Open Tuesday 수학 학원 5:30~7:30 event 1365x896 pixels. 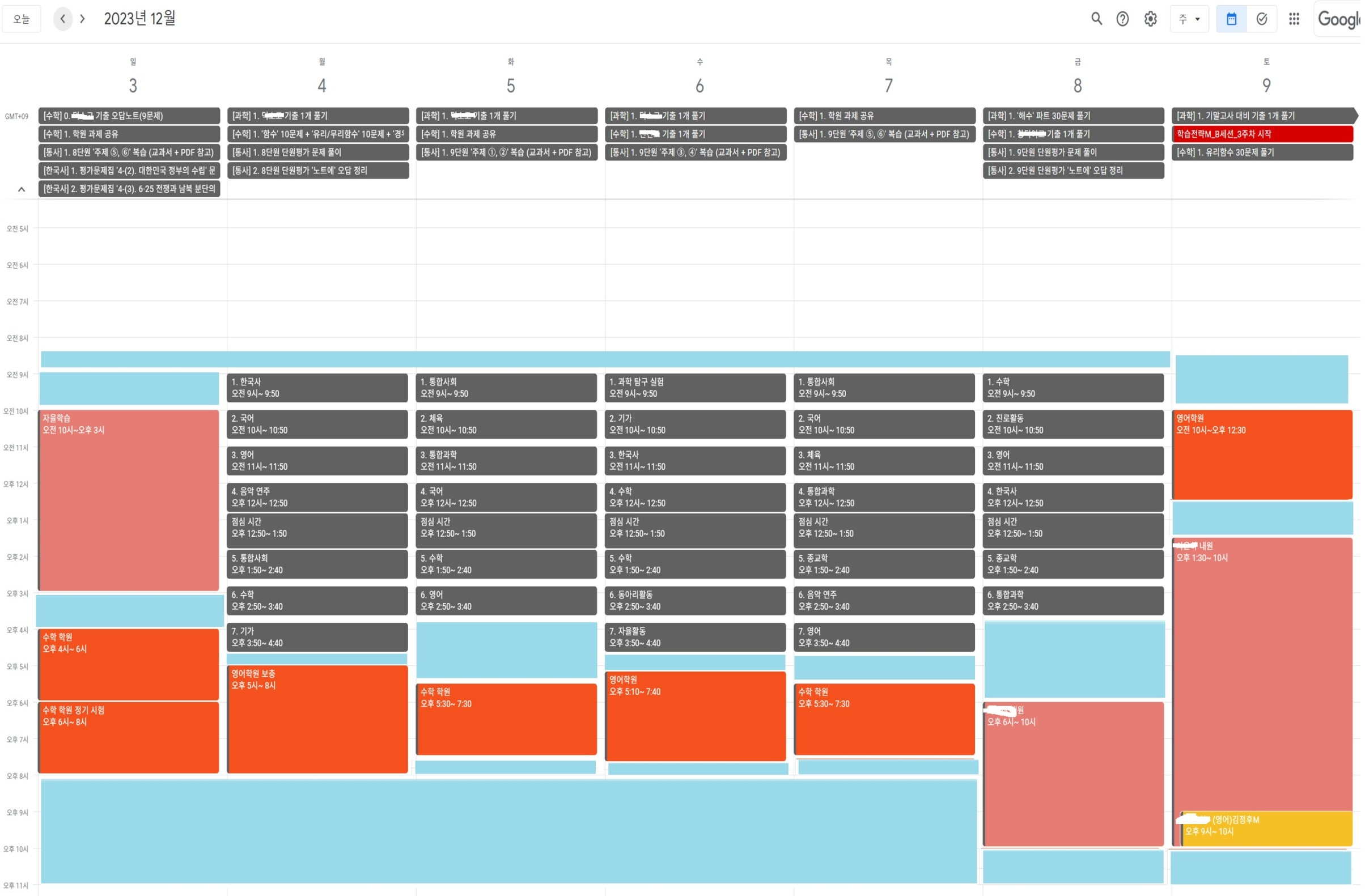click(507, 720)
